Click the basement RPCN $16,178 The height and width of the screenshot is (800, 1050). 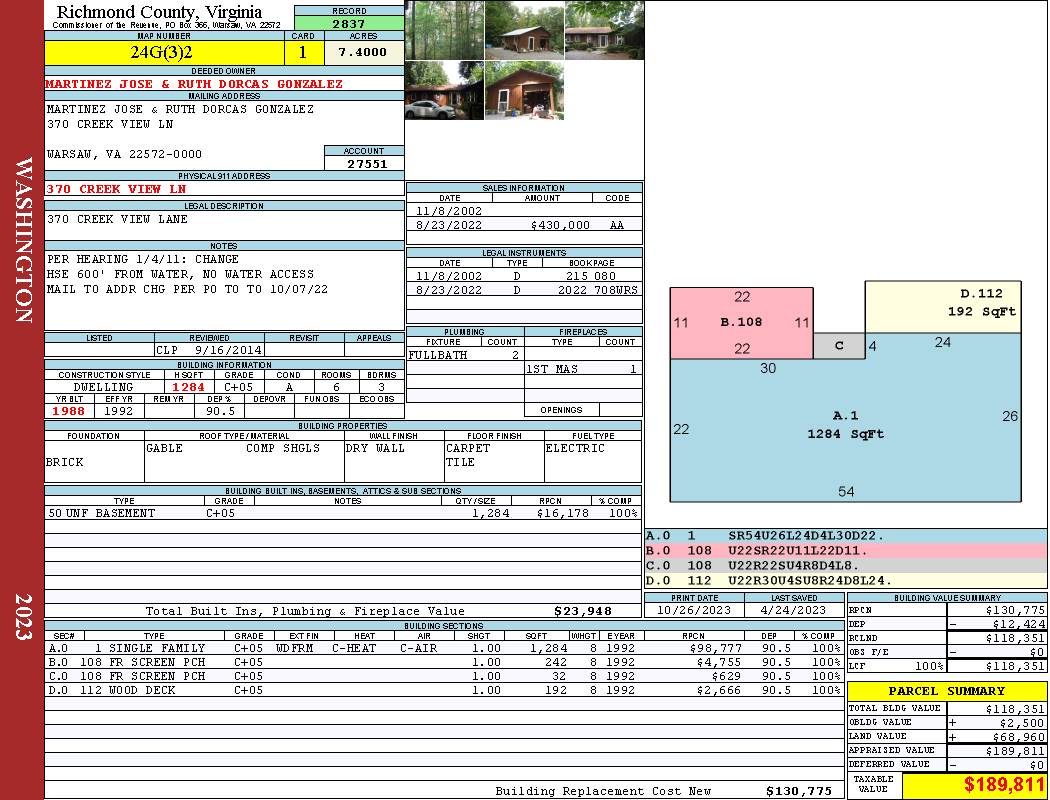(562, 513)
